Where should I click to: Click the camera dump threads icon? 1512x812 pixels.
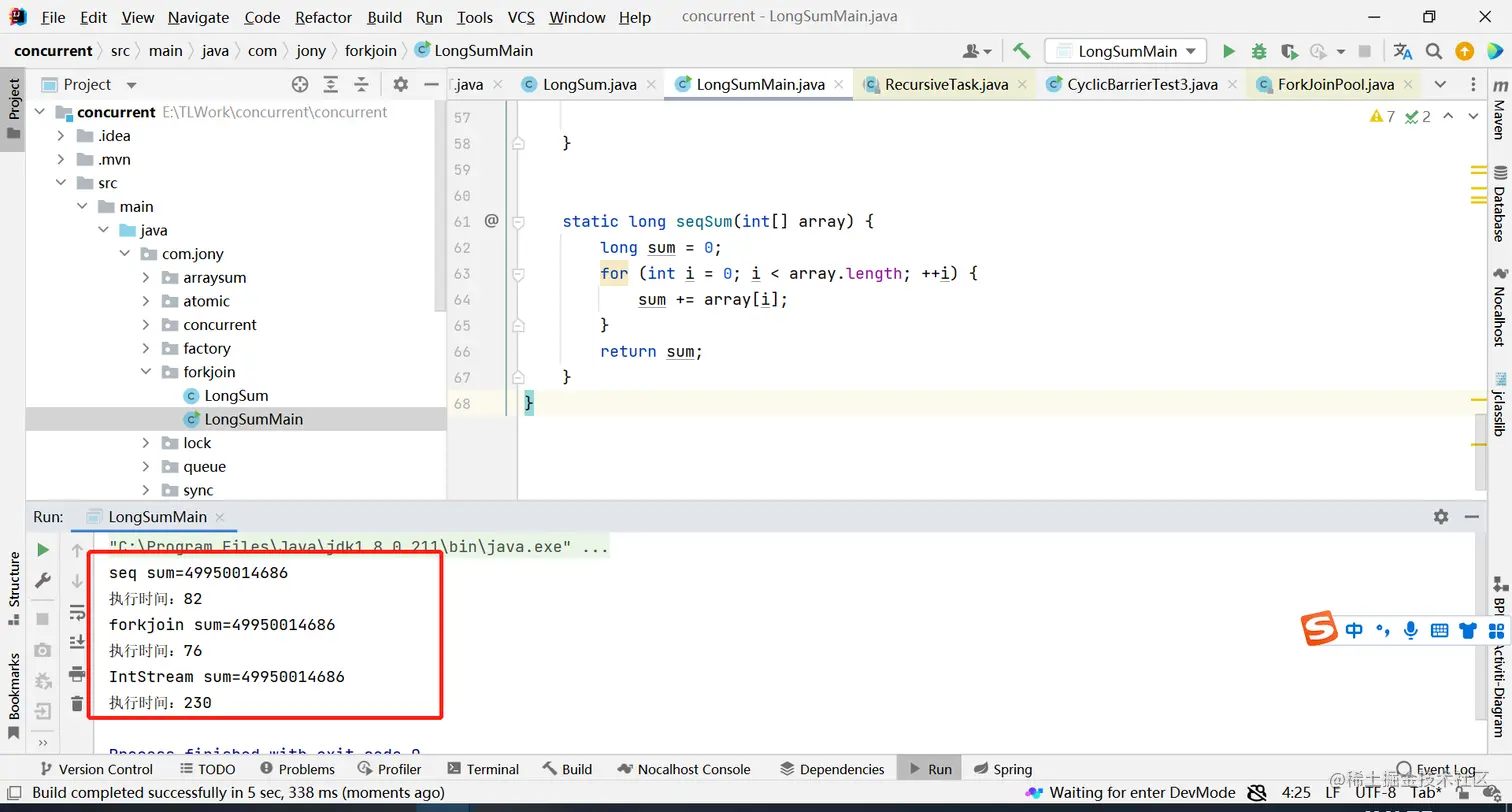point(43,650)
